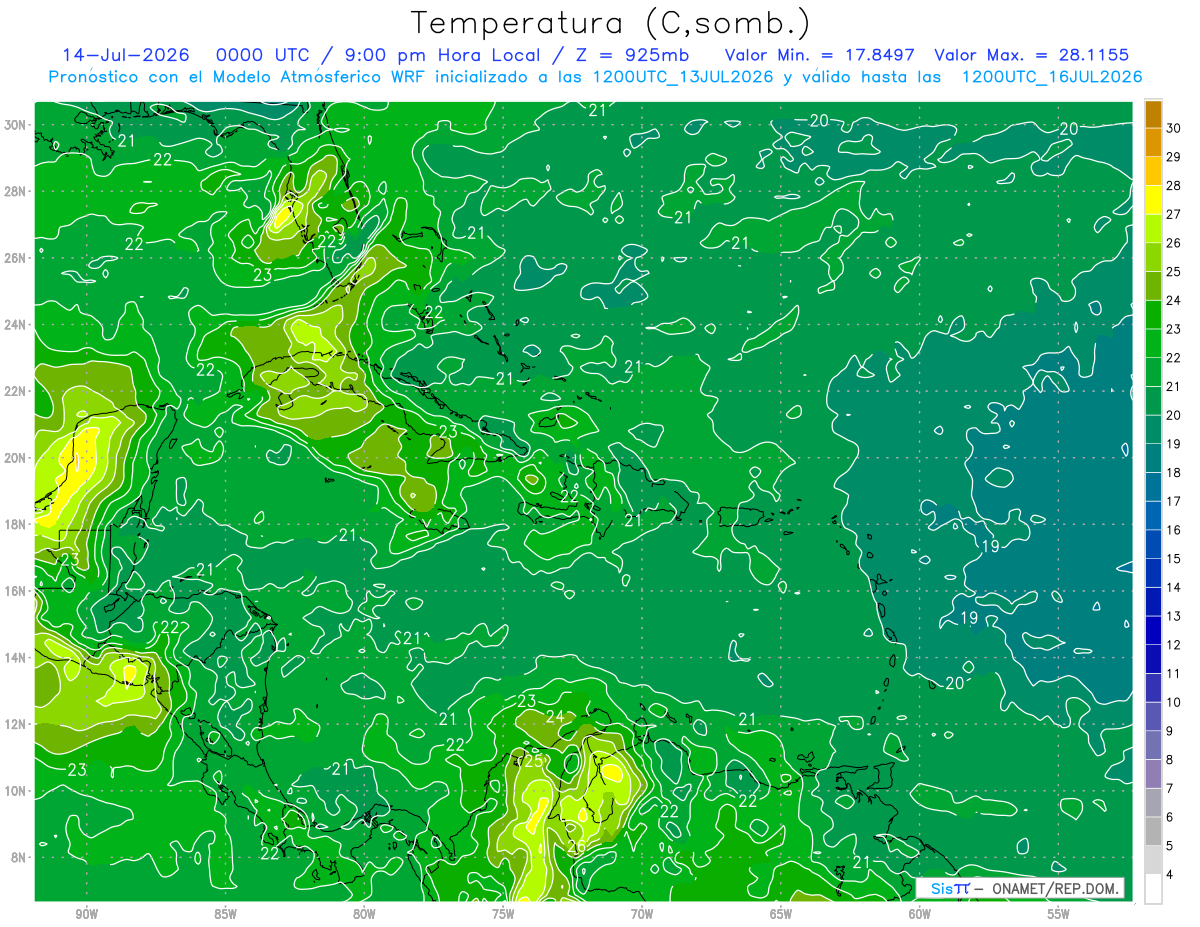1200x927 pixels.
Task: Click the '29' label on the color scale
Action: coord(1174,157)
